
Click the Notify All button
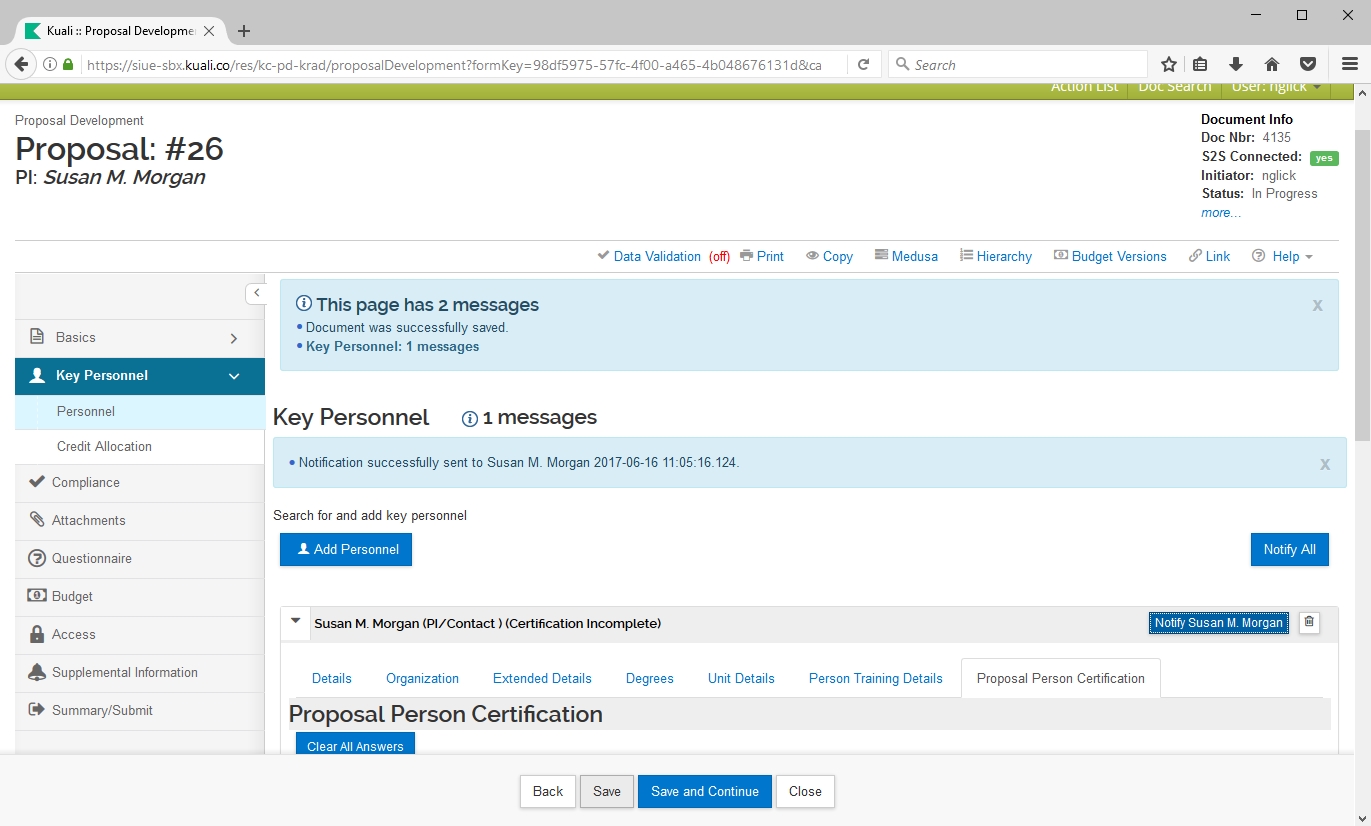pyautogui.click(x=1289, y=549)
